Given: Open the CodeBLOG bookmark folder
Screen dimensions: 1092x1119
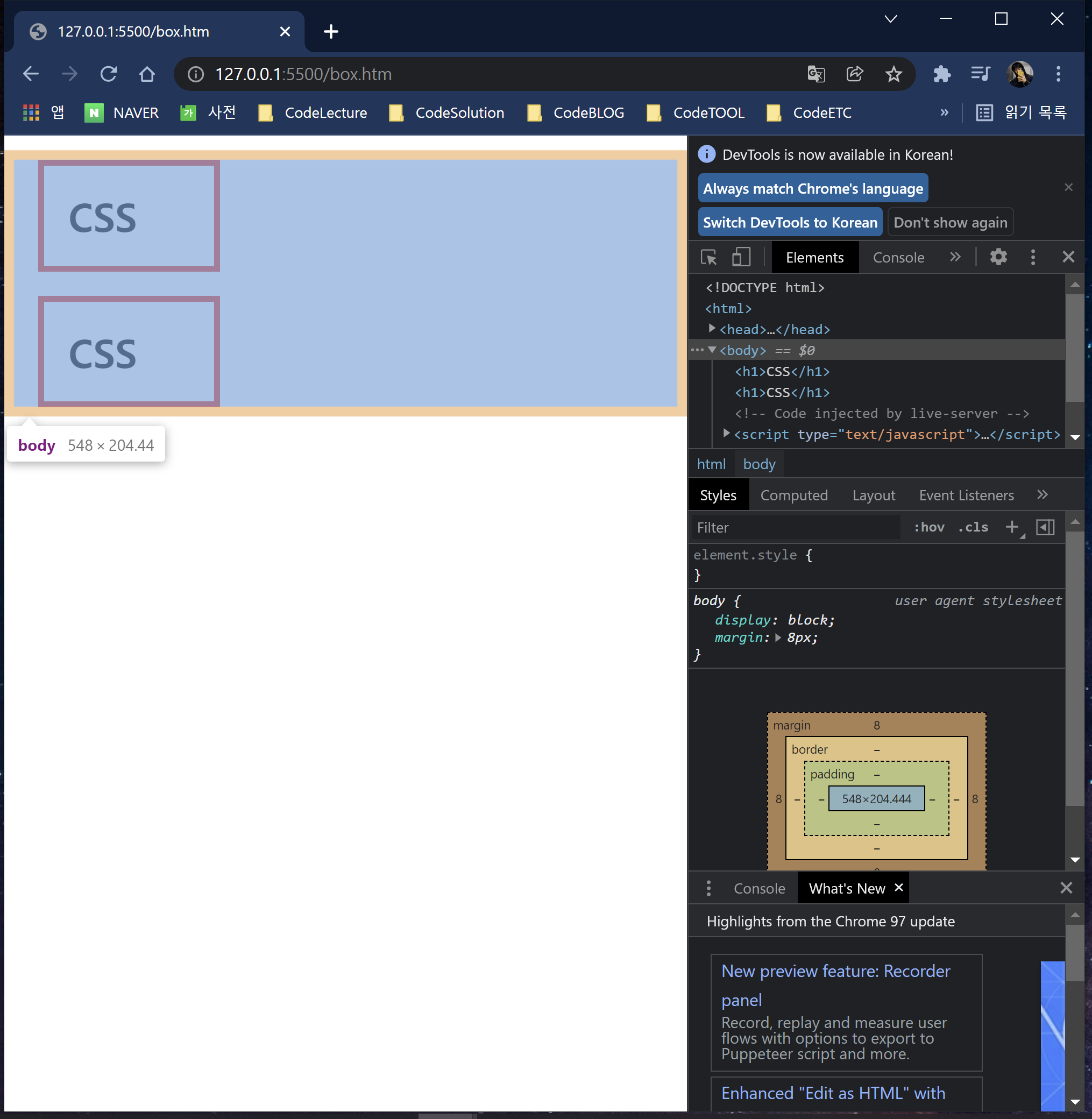Looking at the screenshot, I should [576, 112].
